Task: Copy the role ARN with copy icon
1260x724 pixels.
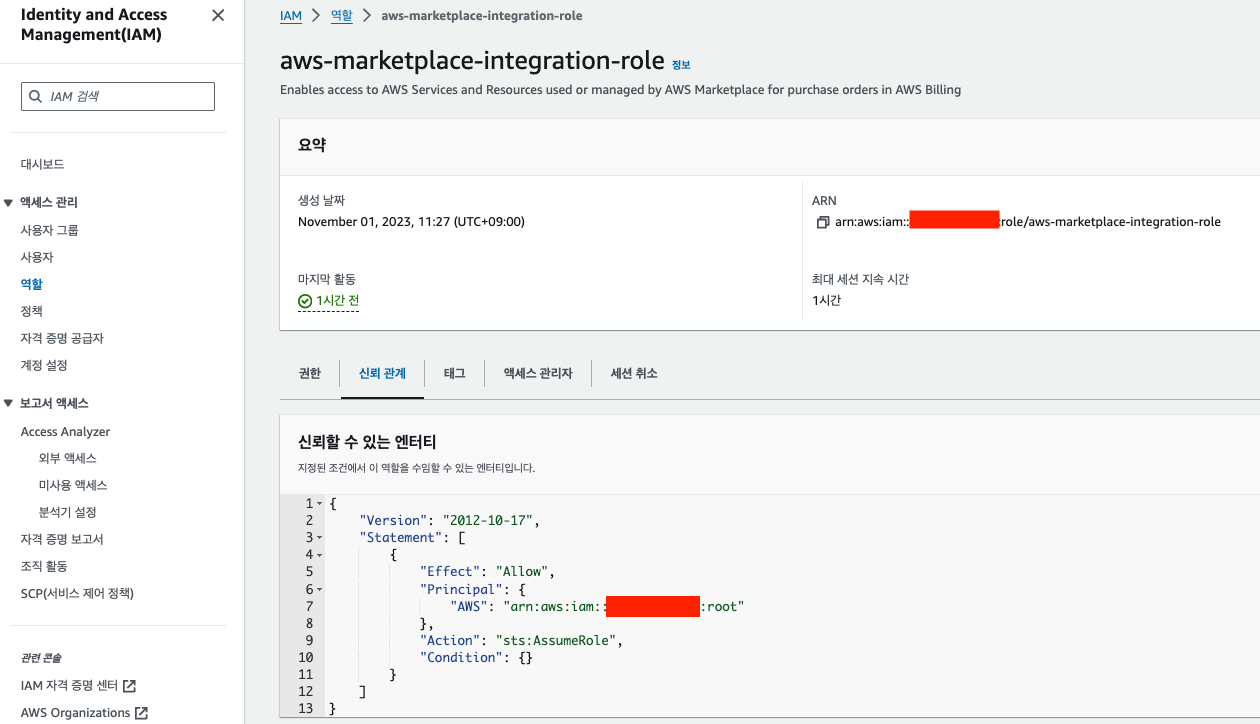Action: point(823,222)
